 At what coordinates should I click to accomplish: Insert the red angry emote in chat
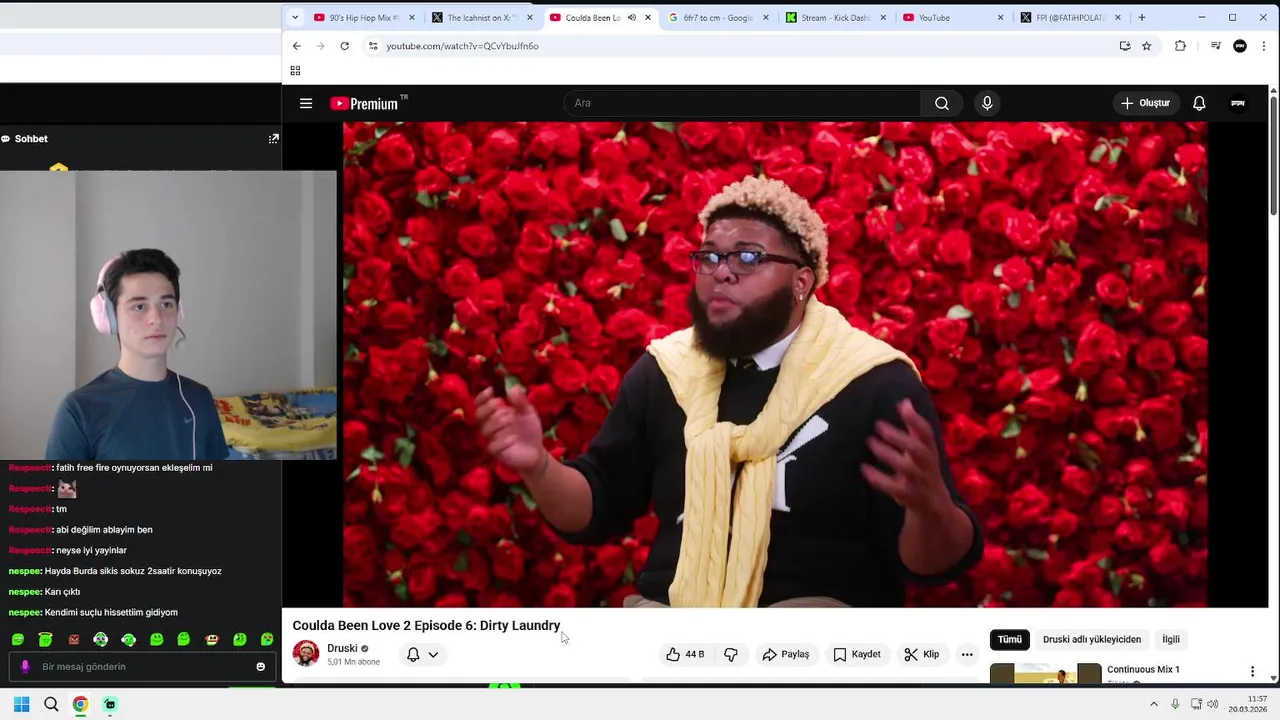tap(73, 639)
